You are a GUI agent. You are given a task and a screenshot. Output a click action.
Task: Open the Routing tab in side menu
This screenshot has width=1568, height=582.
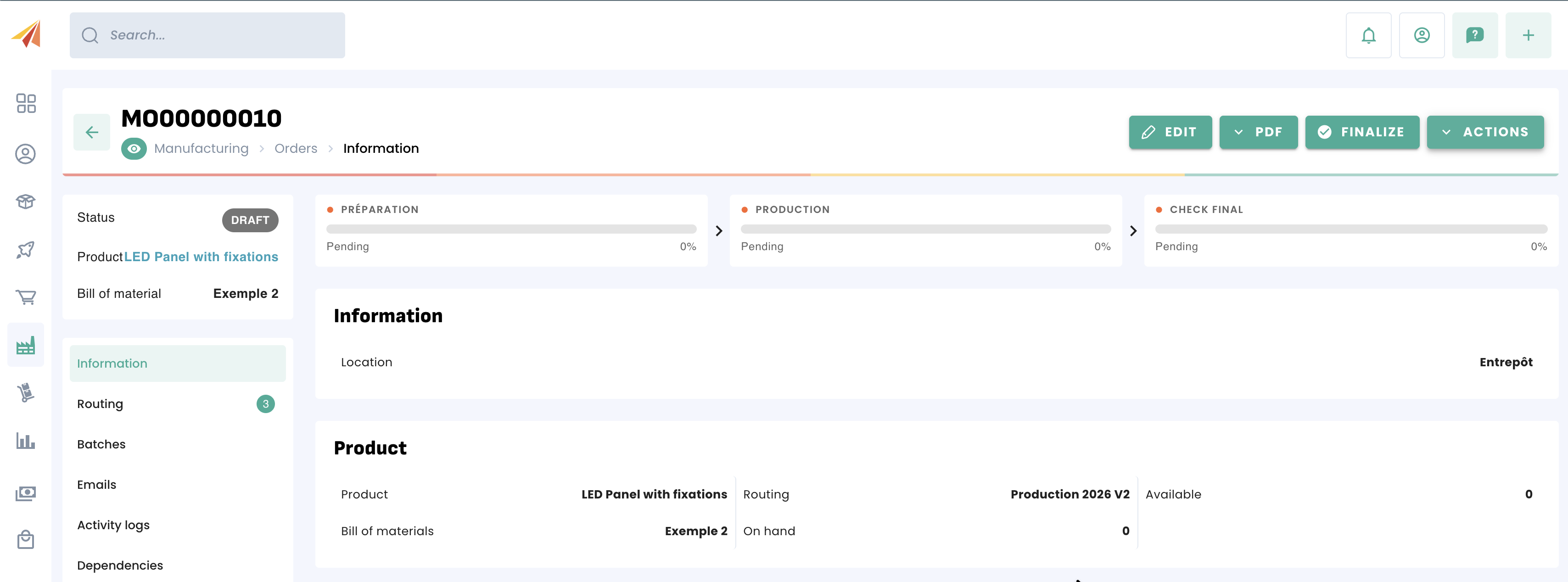coord(101,403)
